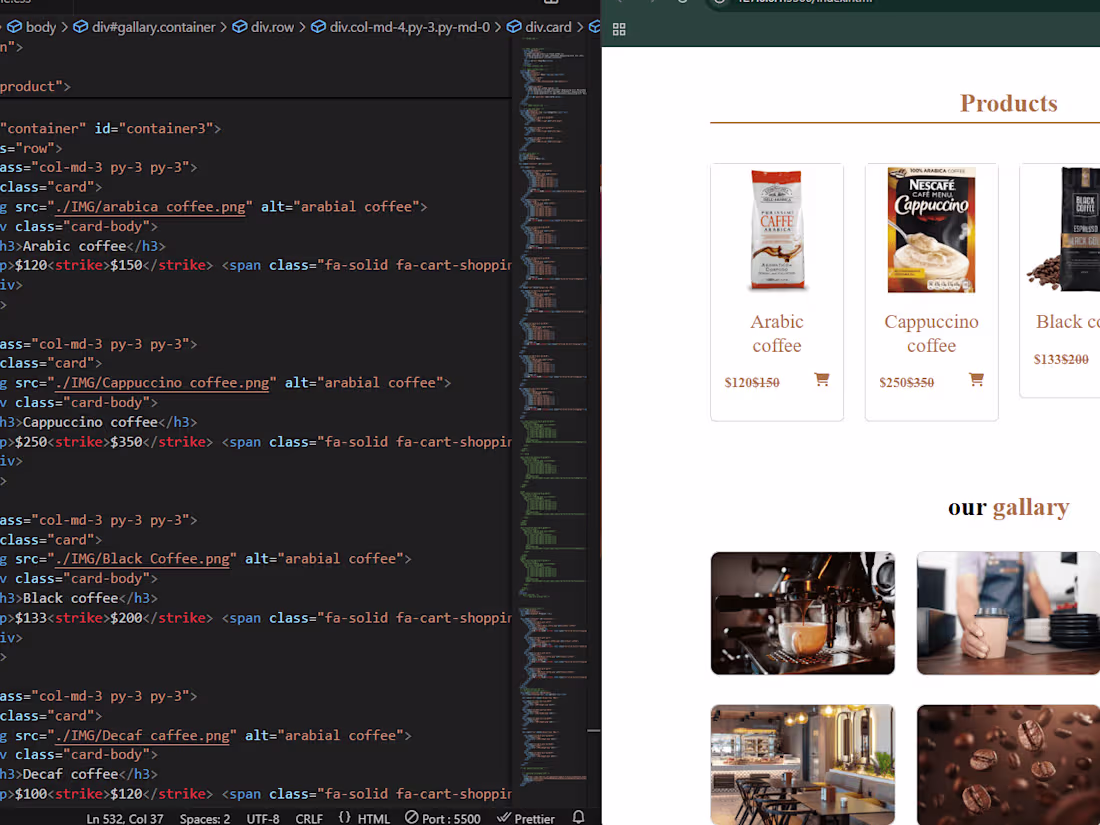
Task: Click the Prettier checkmark status item
Action: click(x=525, y=818)
